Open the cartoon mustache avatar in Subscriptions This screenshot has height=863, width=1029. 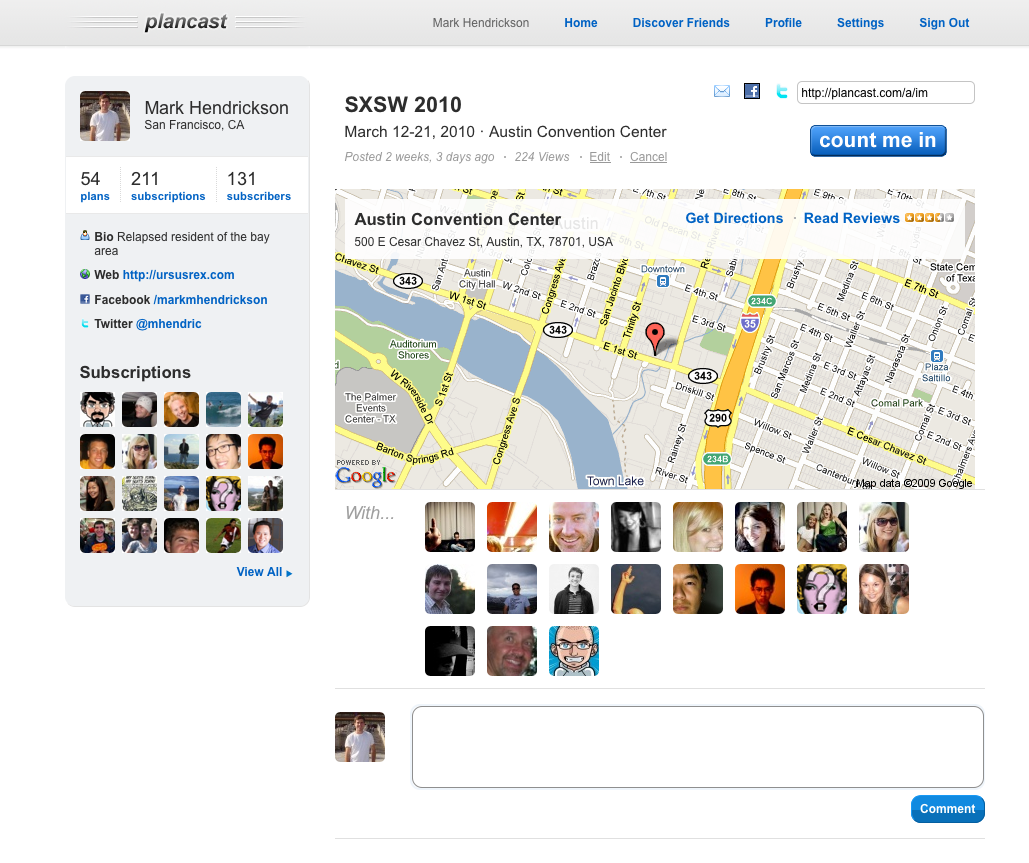click(x=97, y=410)
